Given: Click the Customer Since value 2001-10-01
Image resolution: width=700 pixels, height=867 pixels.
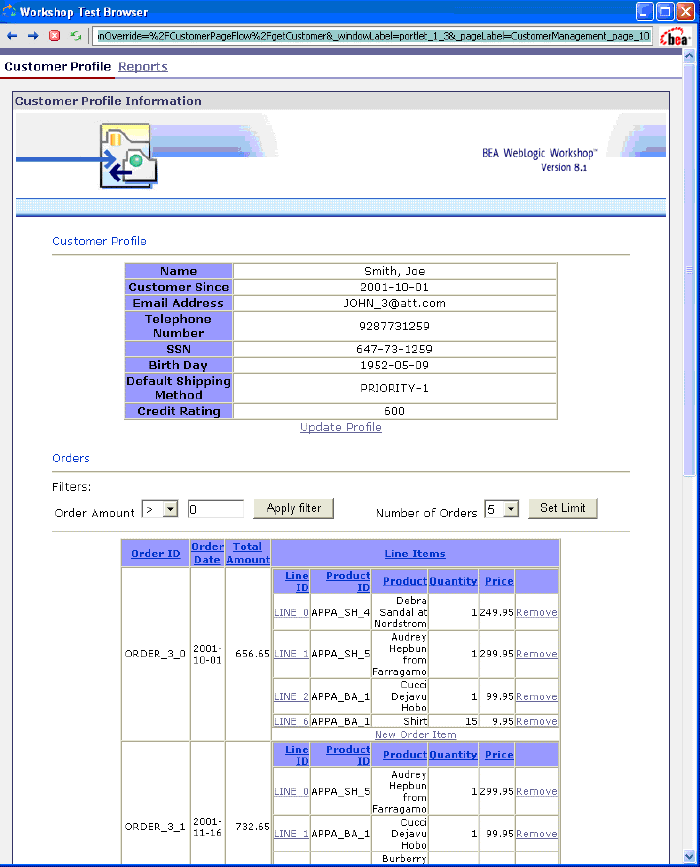Looking at the screenshot, I should 394,287.
